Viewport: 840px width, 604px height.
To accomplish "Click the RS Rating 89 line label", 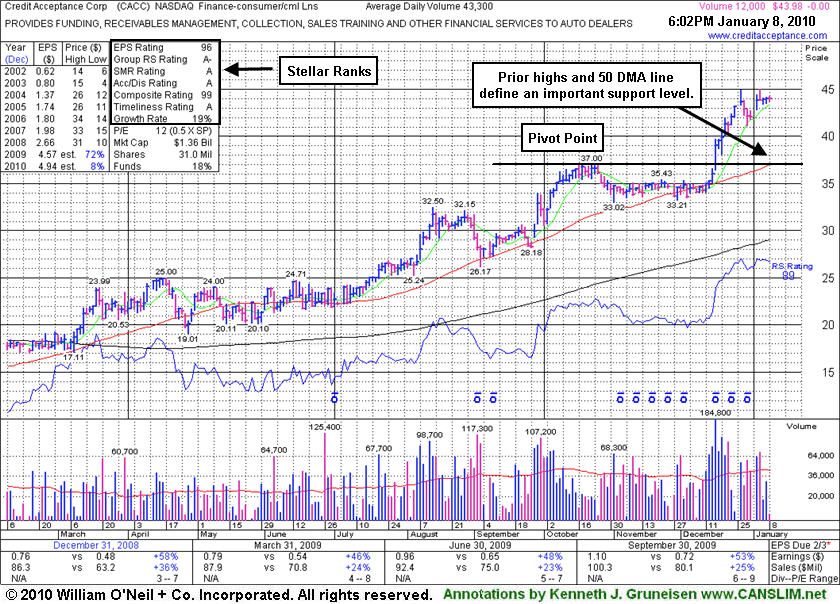I will [792, 271].
